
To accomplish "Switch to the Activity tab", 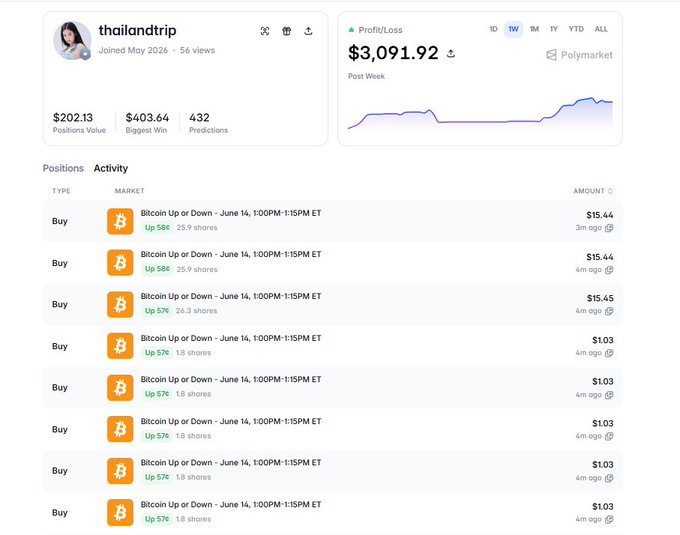I will click(111, 168).
